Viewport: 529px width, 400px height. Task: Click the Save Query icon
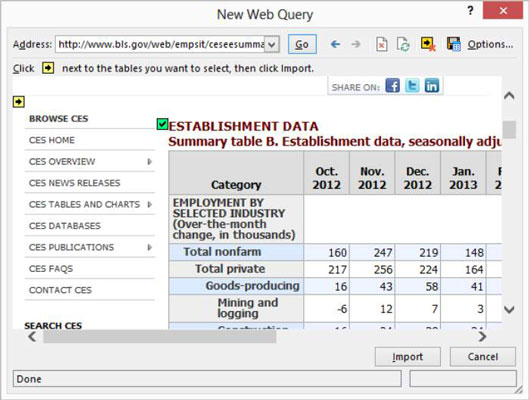(x=454, y=44)
